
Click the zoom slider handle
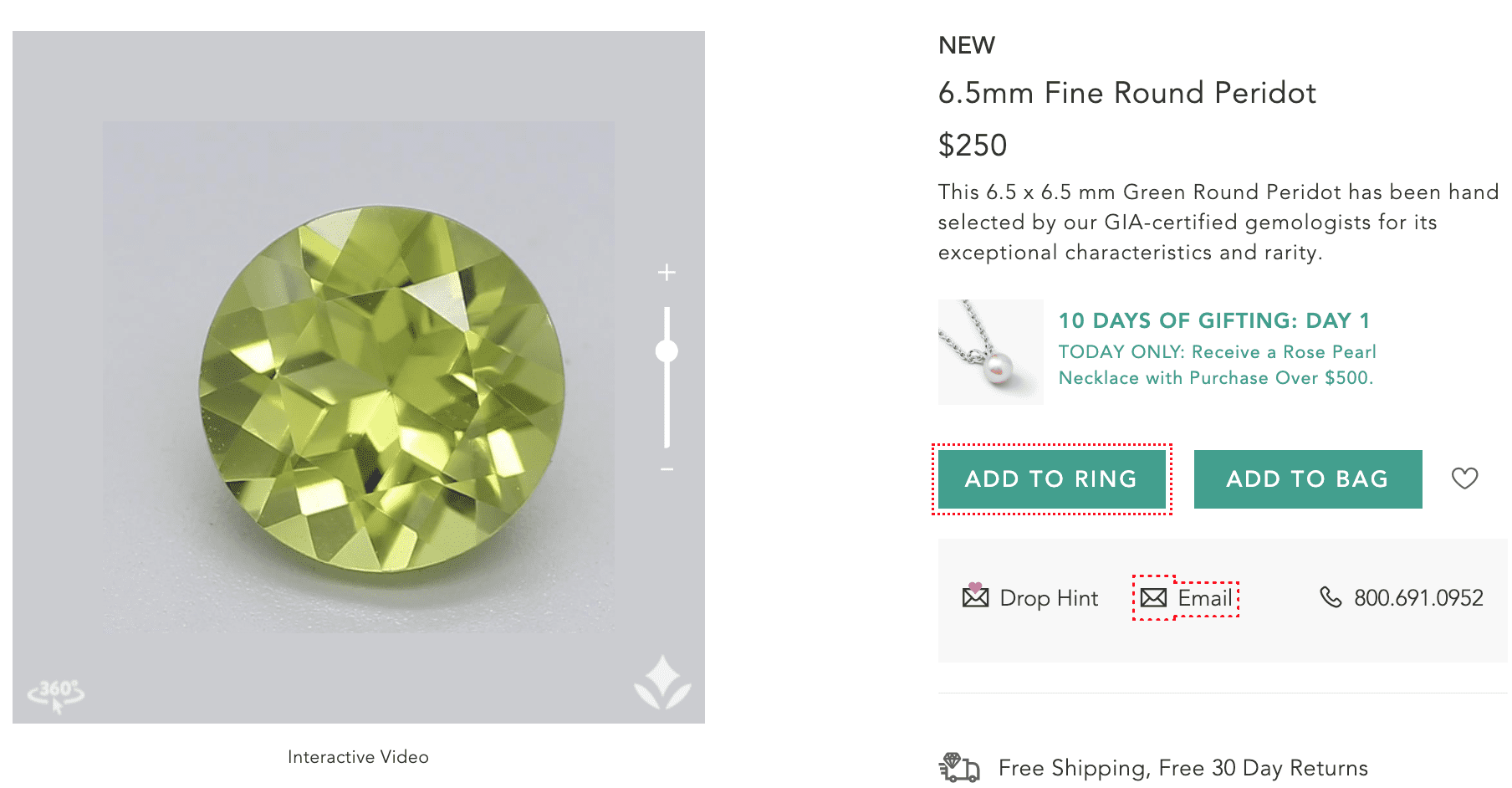point(667,351)
